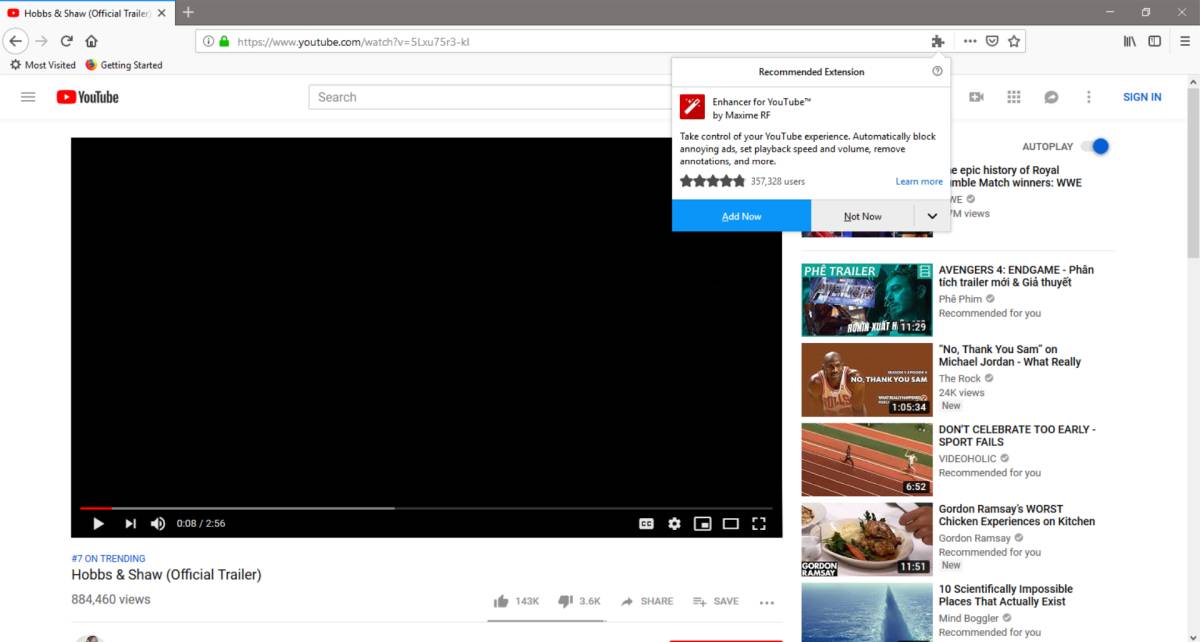Open the "No, Thank You Sam" video thumbnail
This screenshot has width=1200, height=642.
[x=867, y=379]
